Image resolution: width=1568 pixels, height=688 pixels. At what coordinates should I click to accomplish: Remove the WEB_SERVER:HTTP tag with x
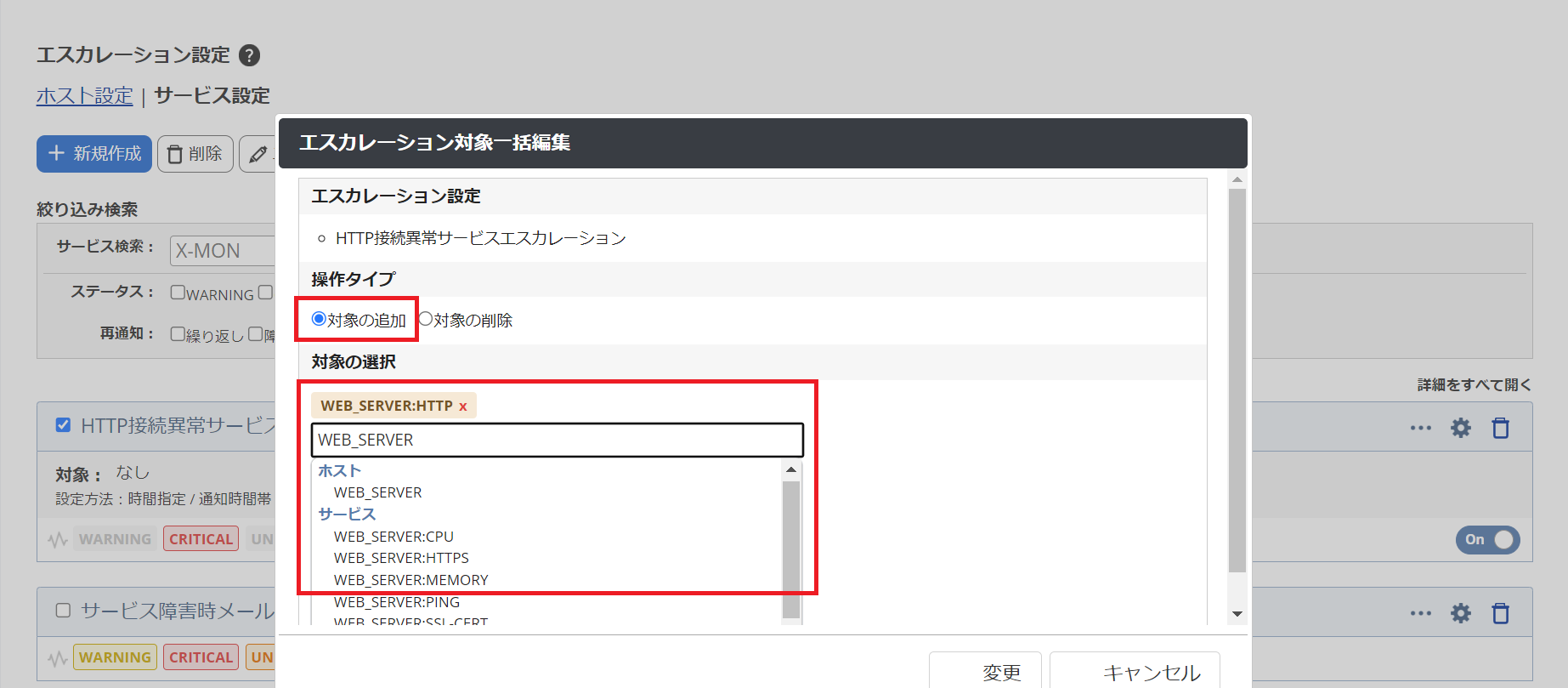click(x=463, y=407)
